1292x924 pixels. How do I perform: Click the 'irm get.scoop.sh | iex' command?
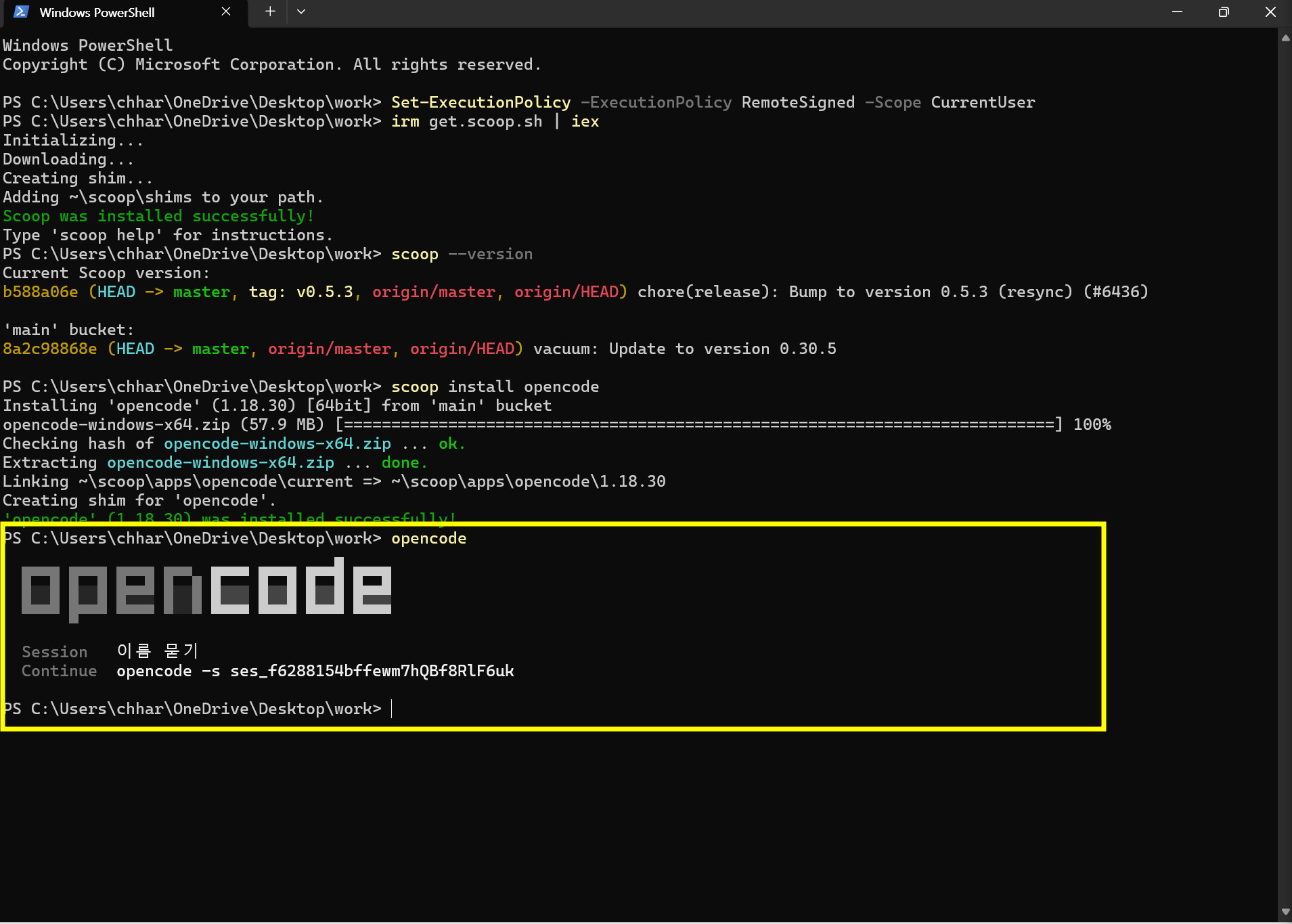495,121
